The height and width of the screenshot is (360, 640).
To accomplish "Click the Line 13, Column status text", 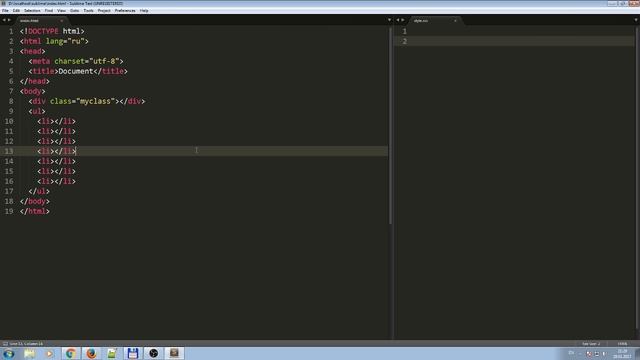I will 26,344.
